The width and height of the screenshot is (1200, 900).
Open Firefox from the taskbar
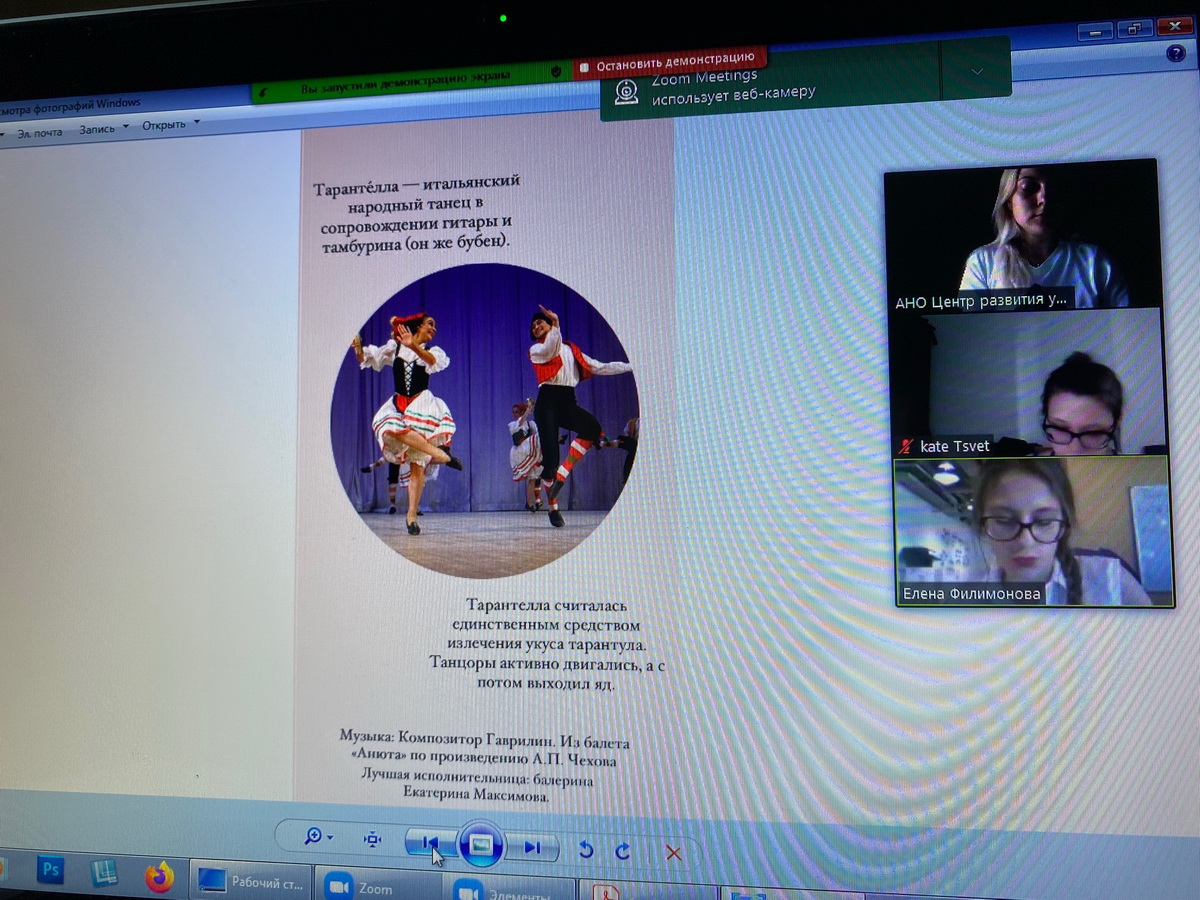pos(158,877)
